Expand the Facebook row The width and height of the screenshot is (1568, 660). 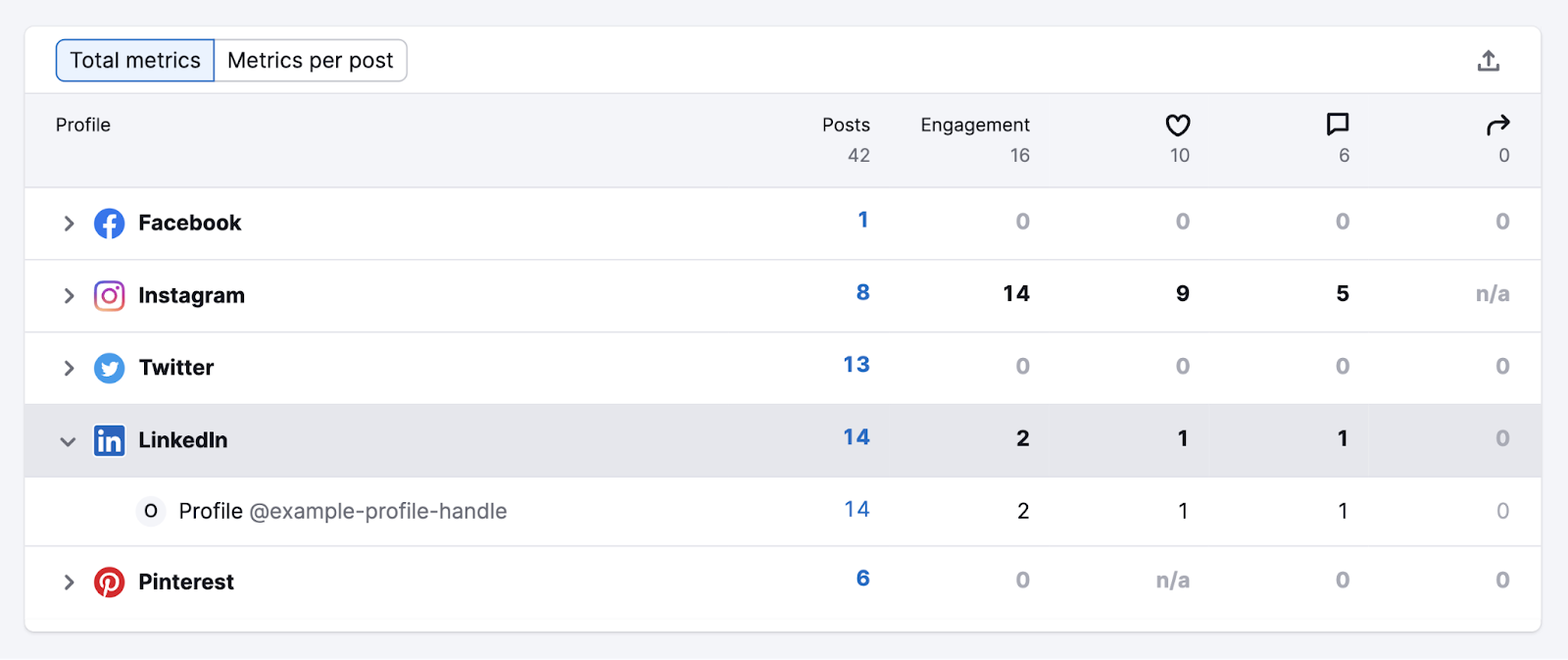[69, 223]
